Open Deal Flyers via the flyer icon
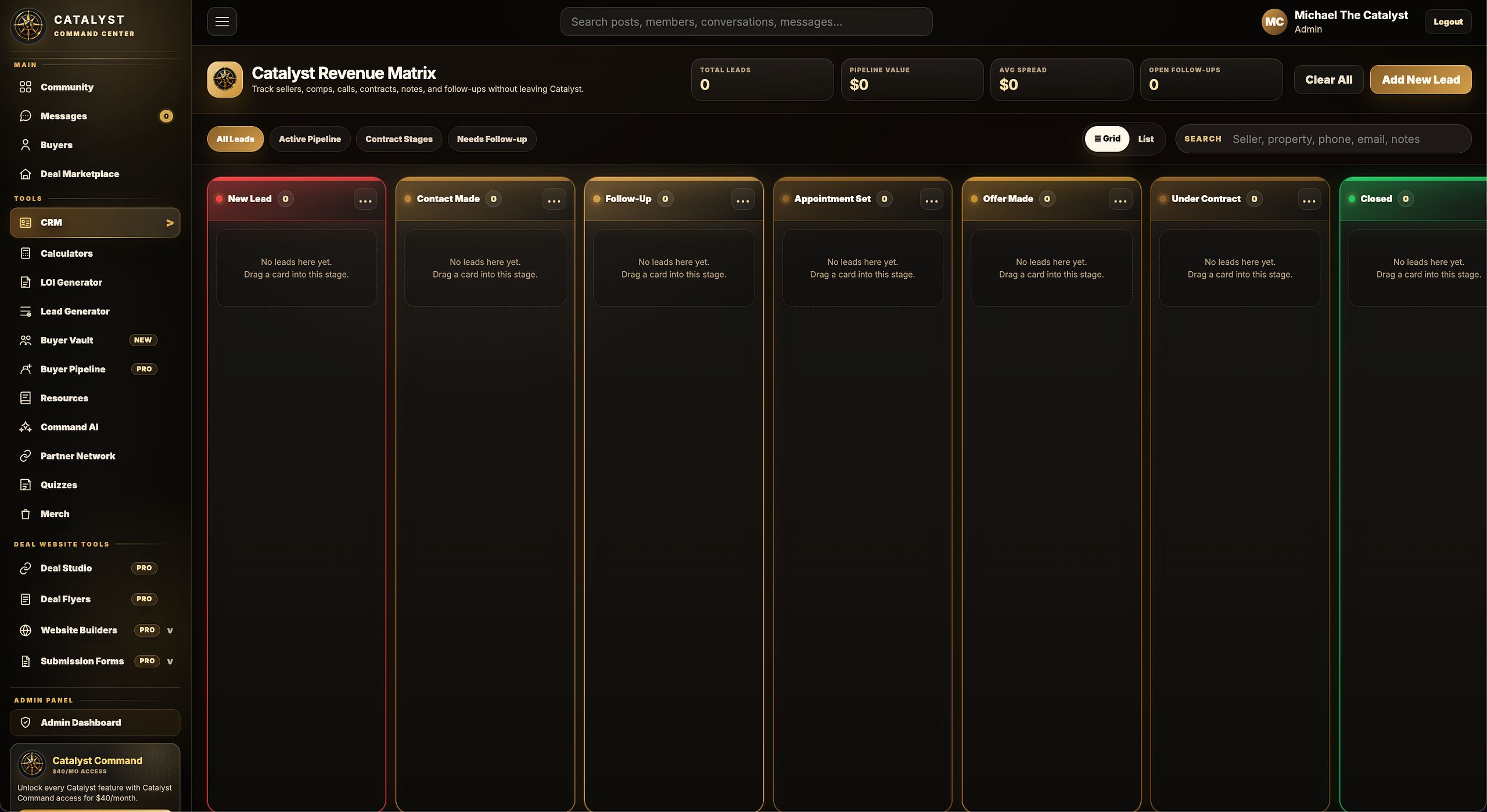Viewport: 1487px width, 812px height. (x=25, y=599)
